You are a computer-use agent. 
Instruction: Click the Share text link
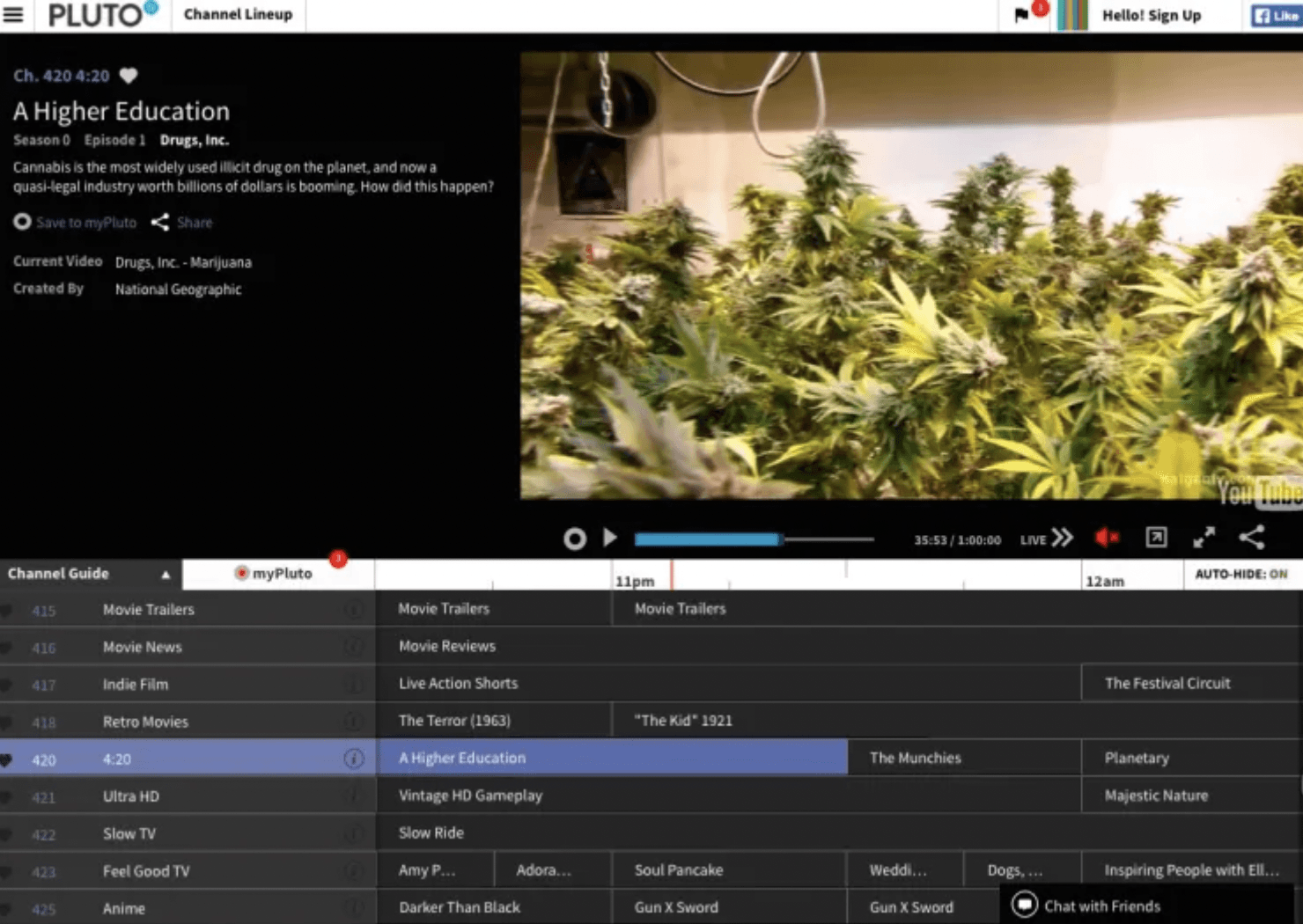click(x=195, y=223)
